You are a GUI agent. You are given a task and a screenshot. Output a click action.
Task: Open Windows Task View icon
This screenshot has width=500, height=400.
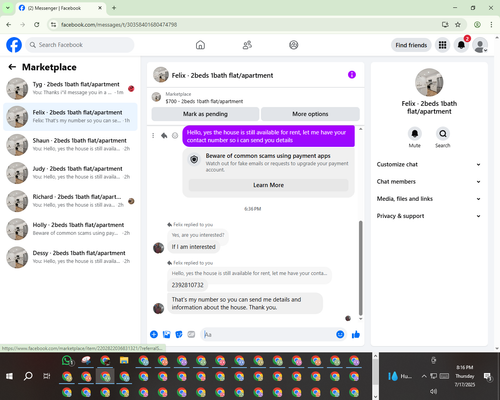coord(47,376)
